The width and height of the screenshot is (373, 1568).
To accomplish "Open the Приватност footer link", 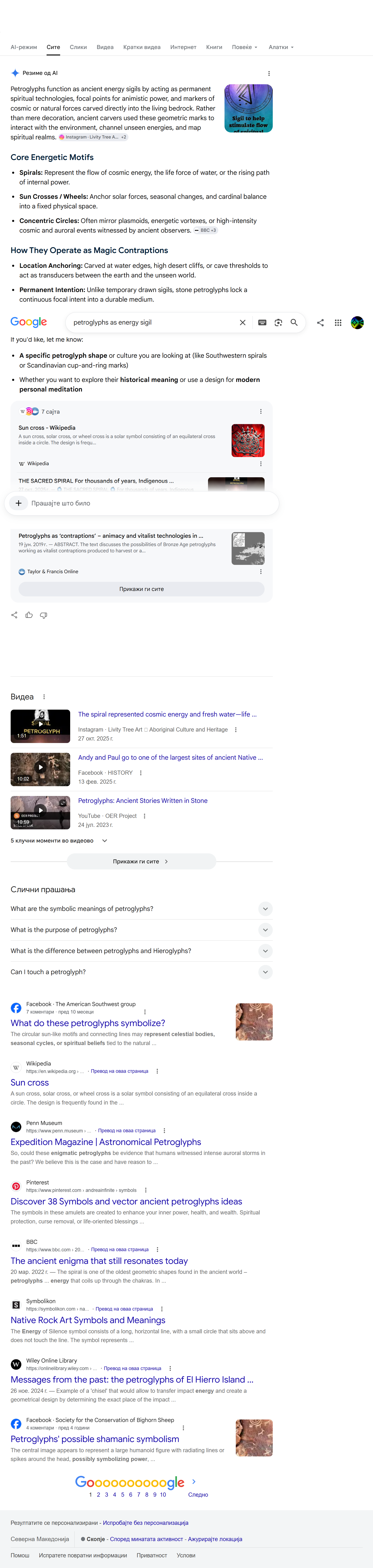I will 152,1555.
